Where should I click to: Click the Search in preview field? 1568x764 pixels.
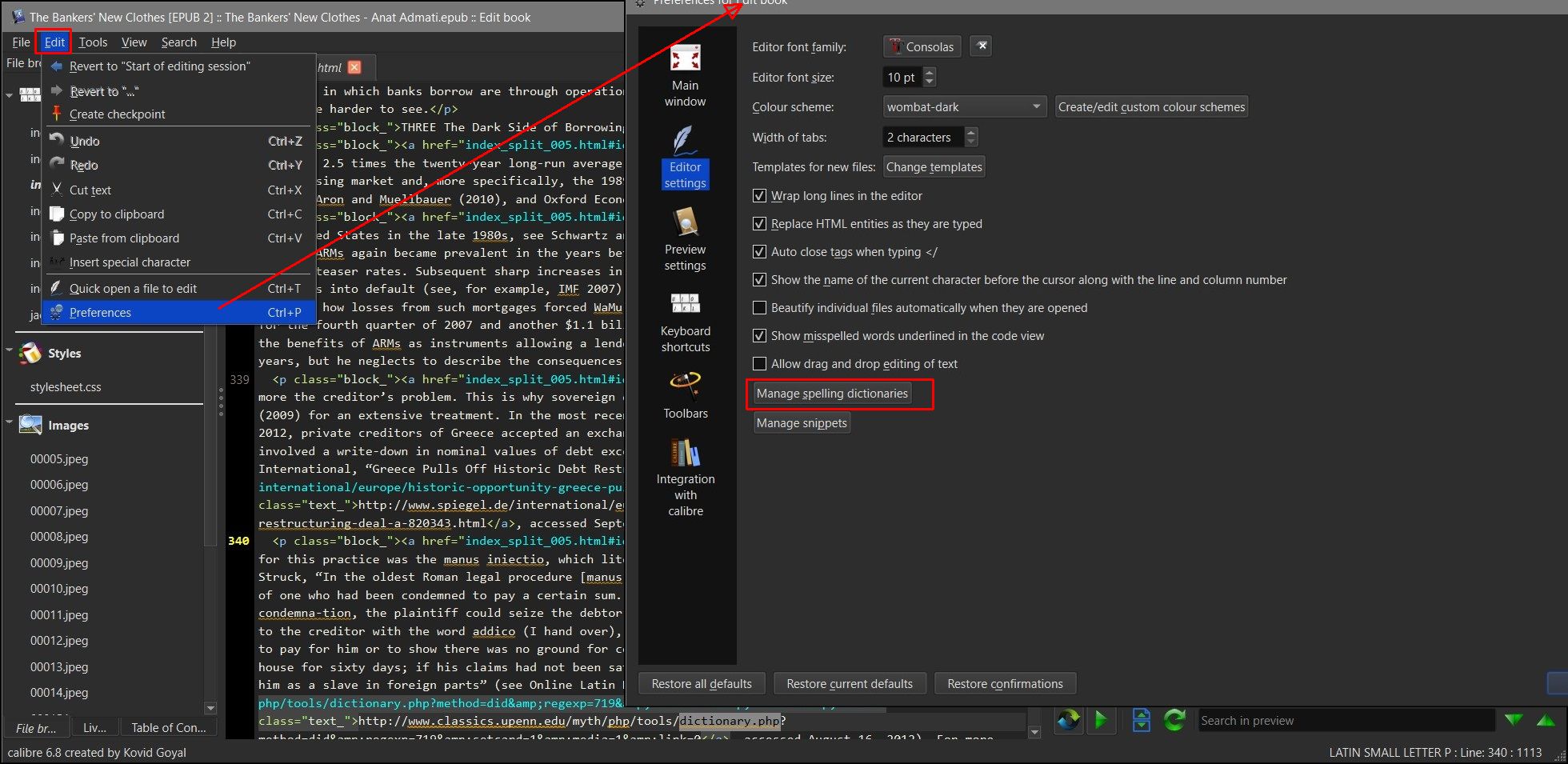1346,721
